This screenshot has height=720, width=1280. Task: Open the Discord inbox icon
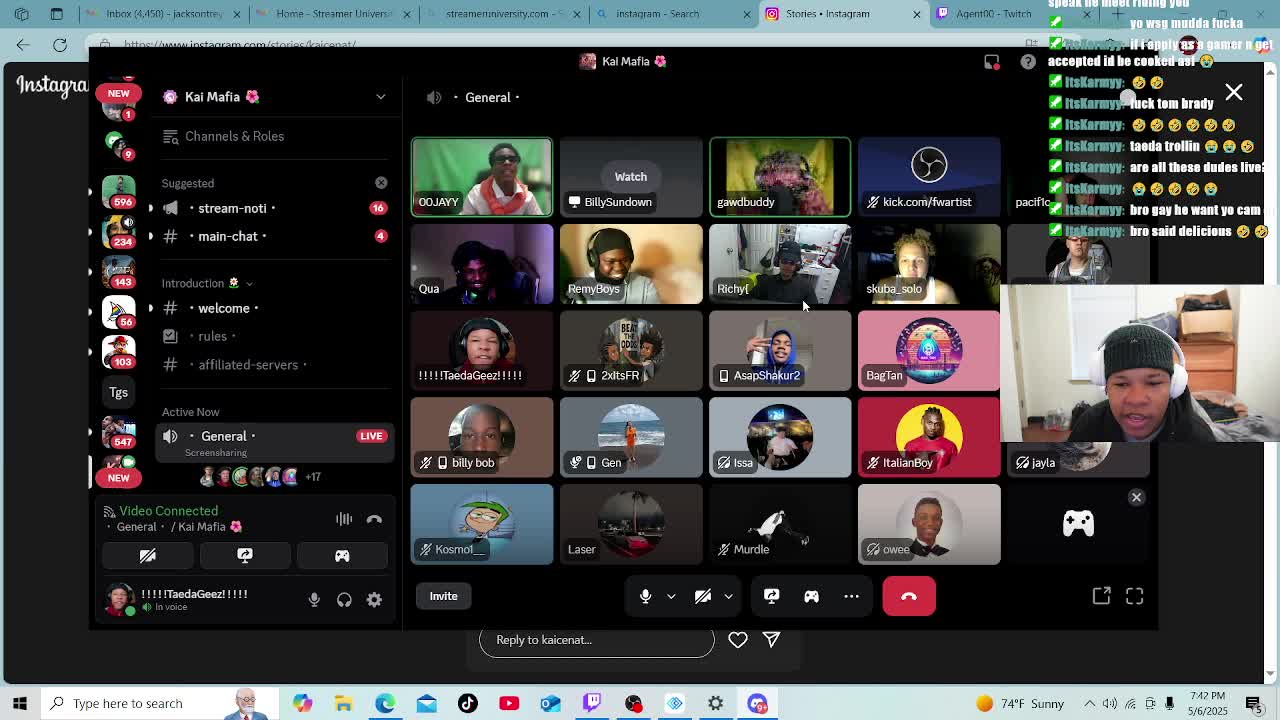[x=992, y=62]
